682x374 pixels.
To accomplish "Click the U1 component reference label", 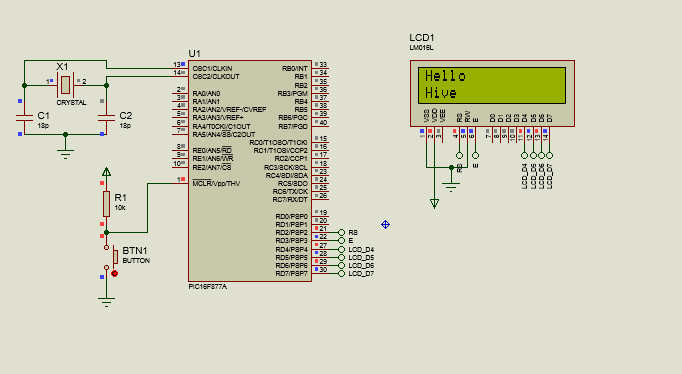I will pyautogui.click(x=194, y=53).
